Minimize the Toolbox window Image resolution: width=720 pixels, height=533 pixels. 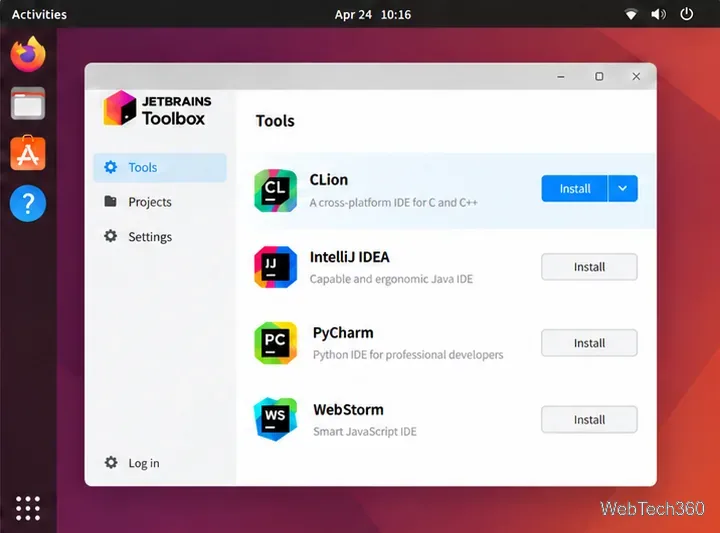point(561,77)
